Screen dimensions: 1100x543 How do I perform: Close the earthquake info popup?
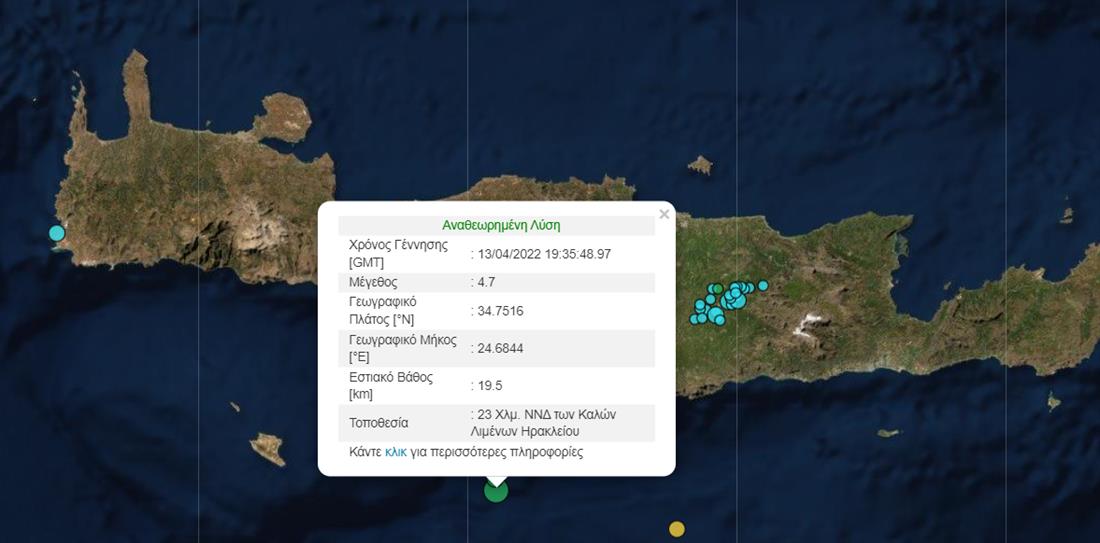click(664, 214)
